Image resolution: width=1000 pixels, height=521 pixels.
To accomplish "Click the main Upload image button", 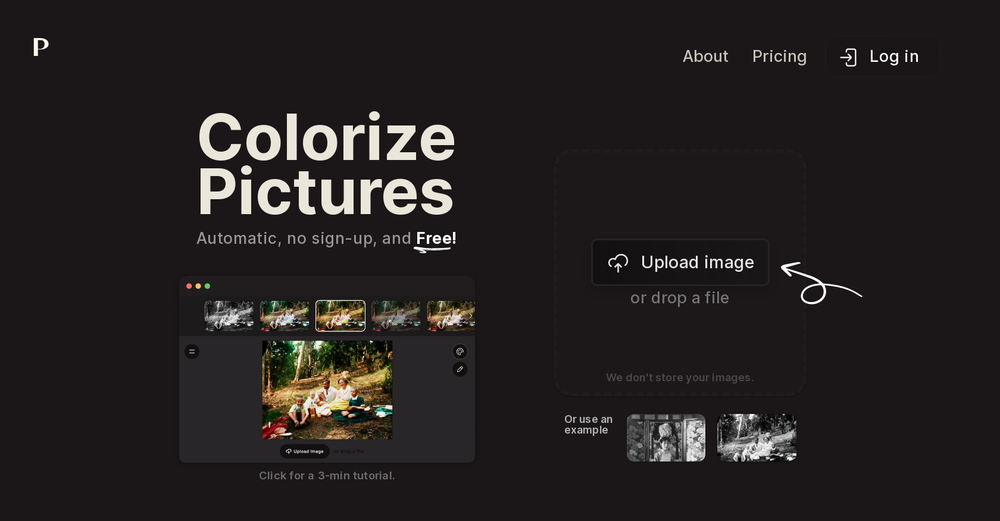I will pyautogui.click(x=680, y=263).
